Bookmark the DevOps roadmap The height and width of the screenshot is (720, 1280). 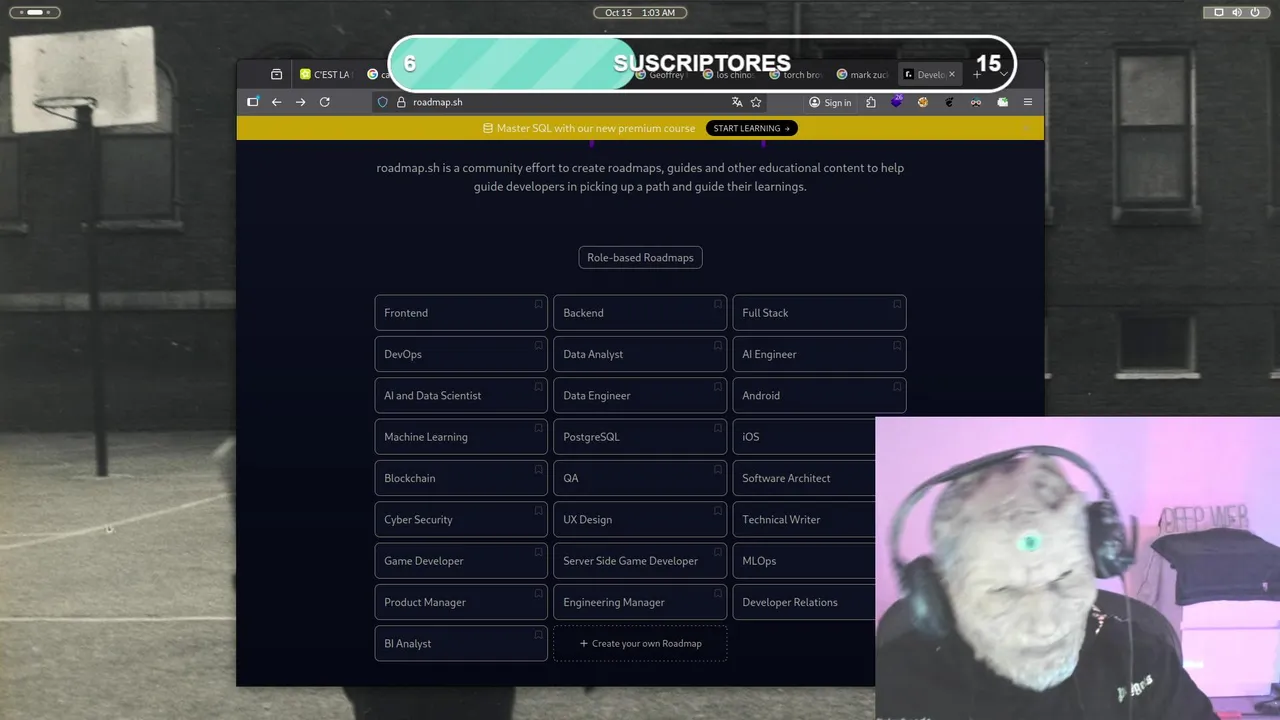[538, 345]
